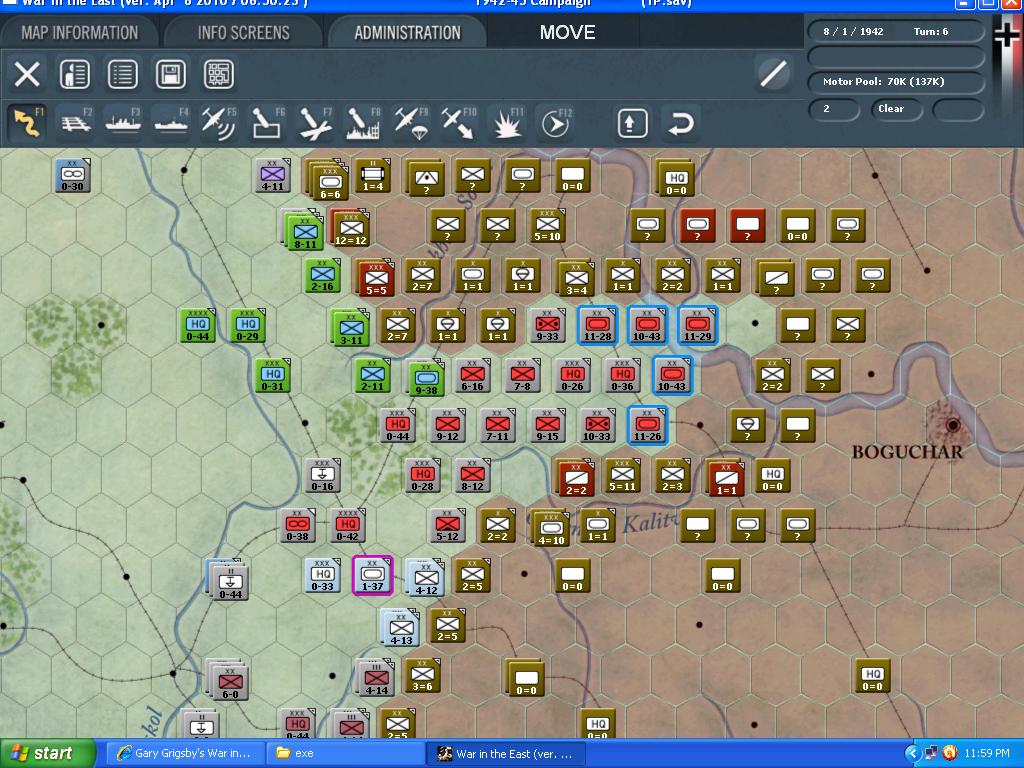
Task: Select the 0-16 grey unit counter
Action: (x=323, y=475)
